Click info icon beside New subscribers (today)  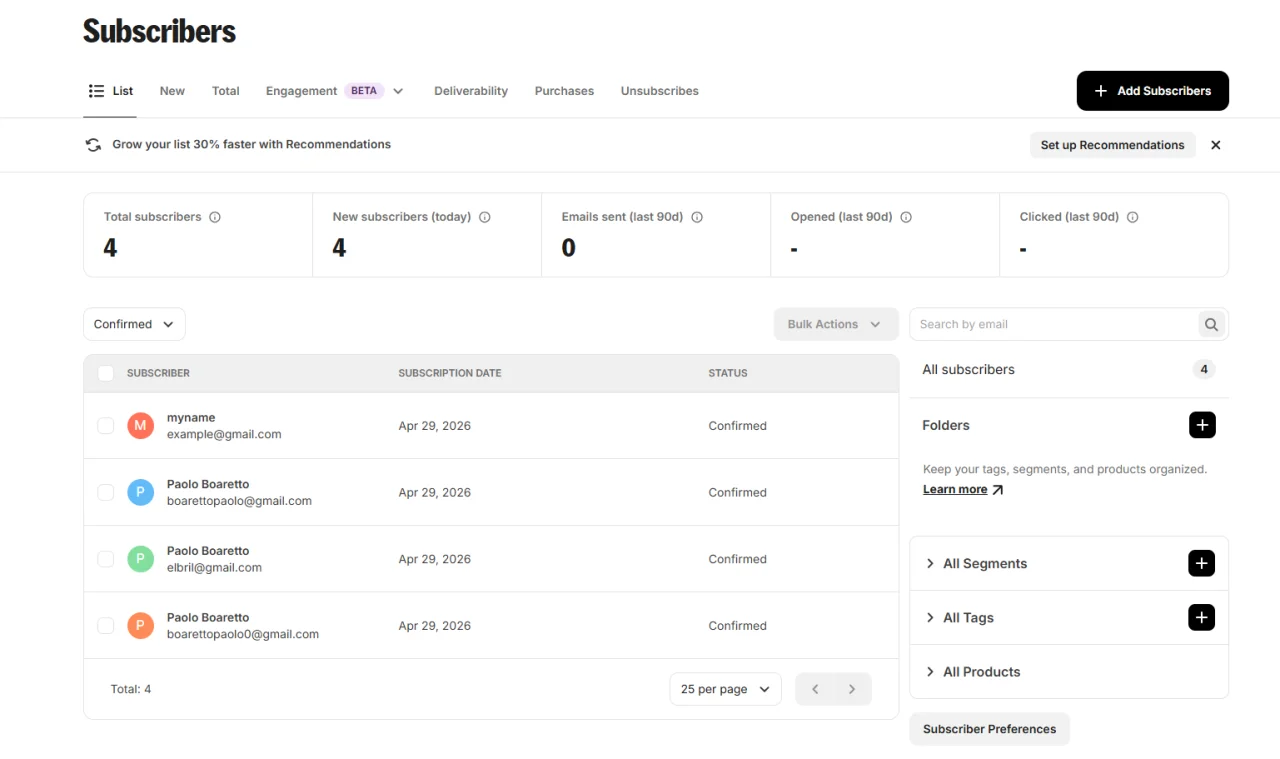pos(485,217)
